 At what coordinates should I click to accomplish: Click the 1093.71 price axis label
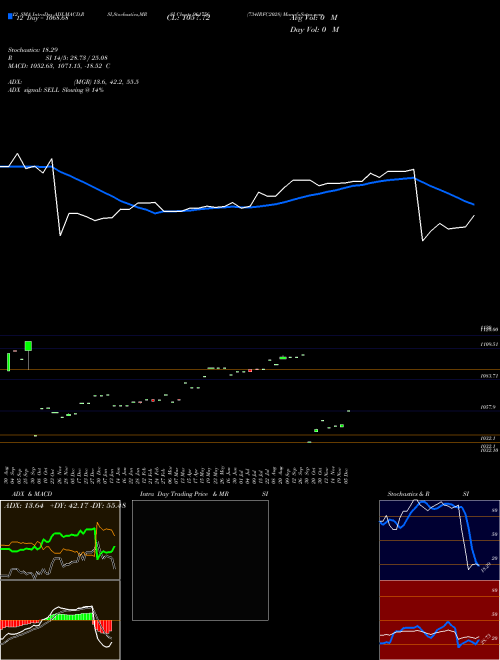[490, 375]
